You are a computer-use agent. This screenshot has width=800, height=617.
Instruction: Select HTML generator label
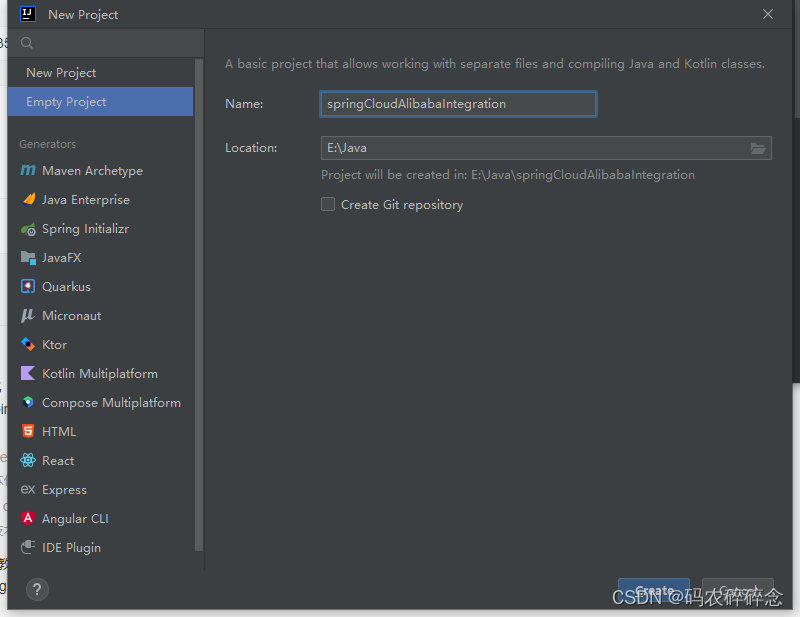(59, 432)
